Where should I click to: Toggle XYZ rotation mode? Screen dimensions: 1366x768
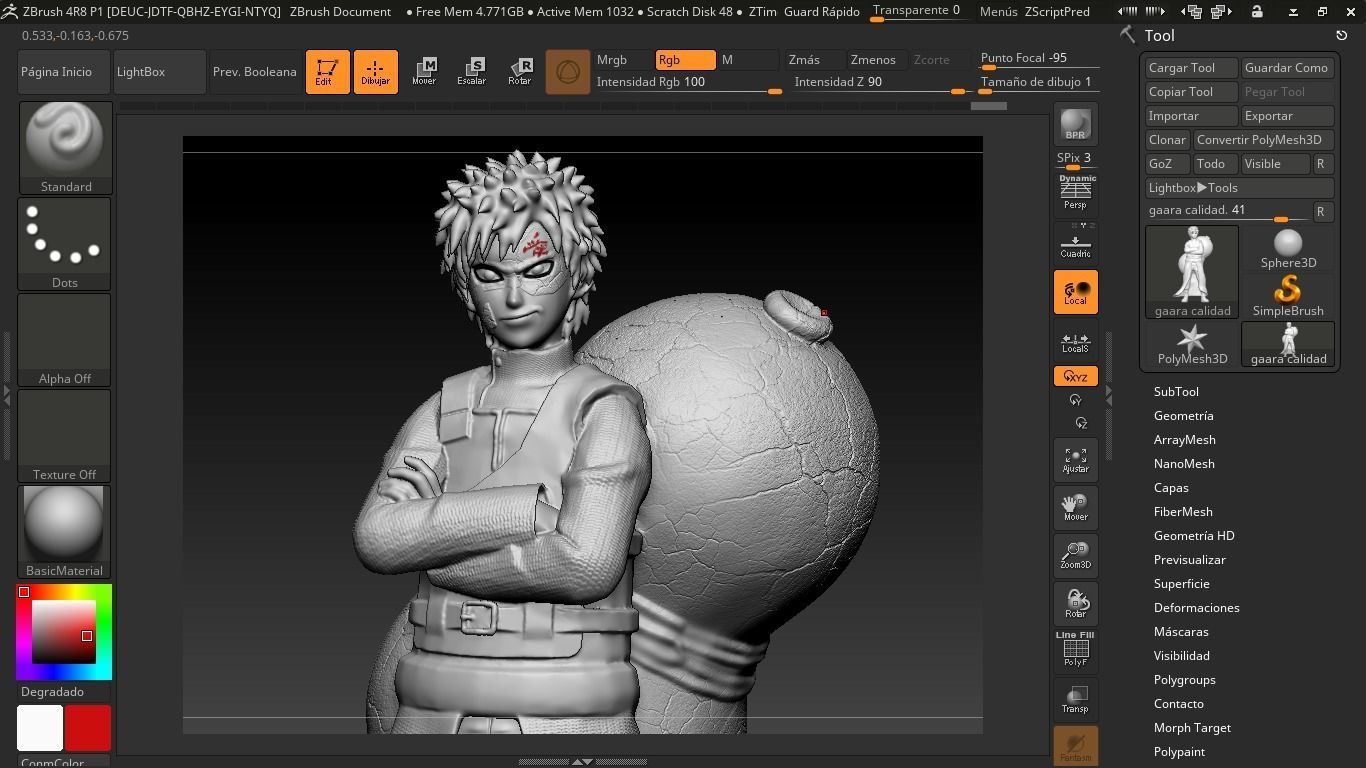pyautogui.click(x=1075, y=376)
